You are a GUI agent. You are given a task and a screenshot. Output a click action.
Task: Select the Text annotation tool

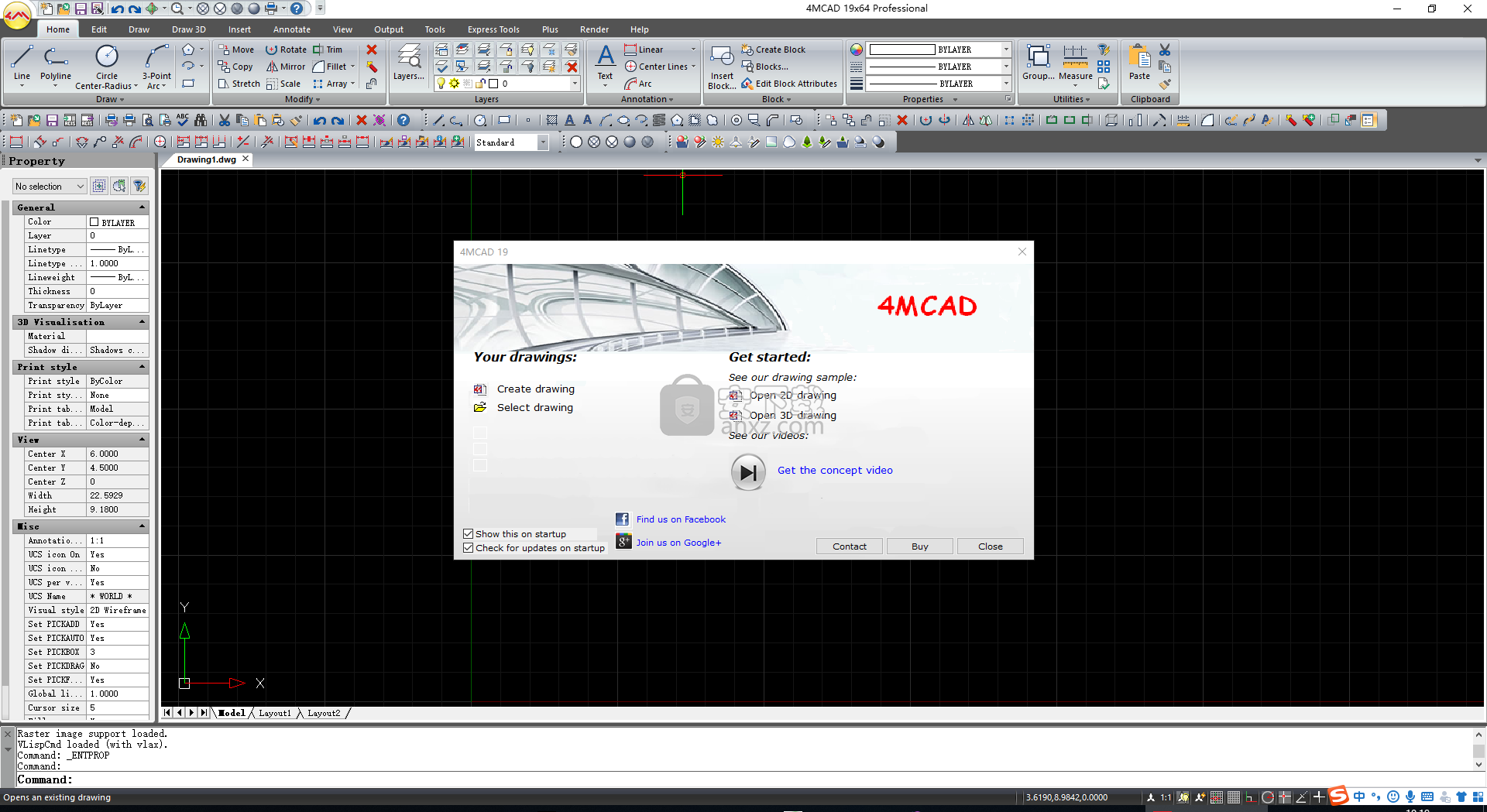point(605,62)
